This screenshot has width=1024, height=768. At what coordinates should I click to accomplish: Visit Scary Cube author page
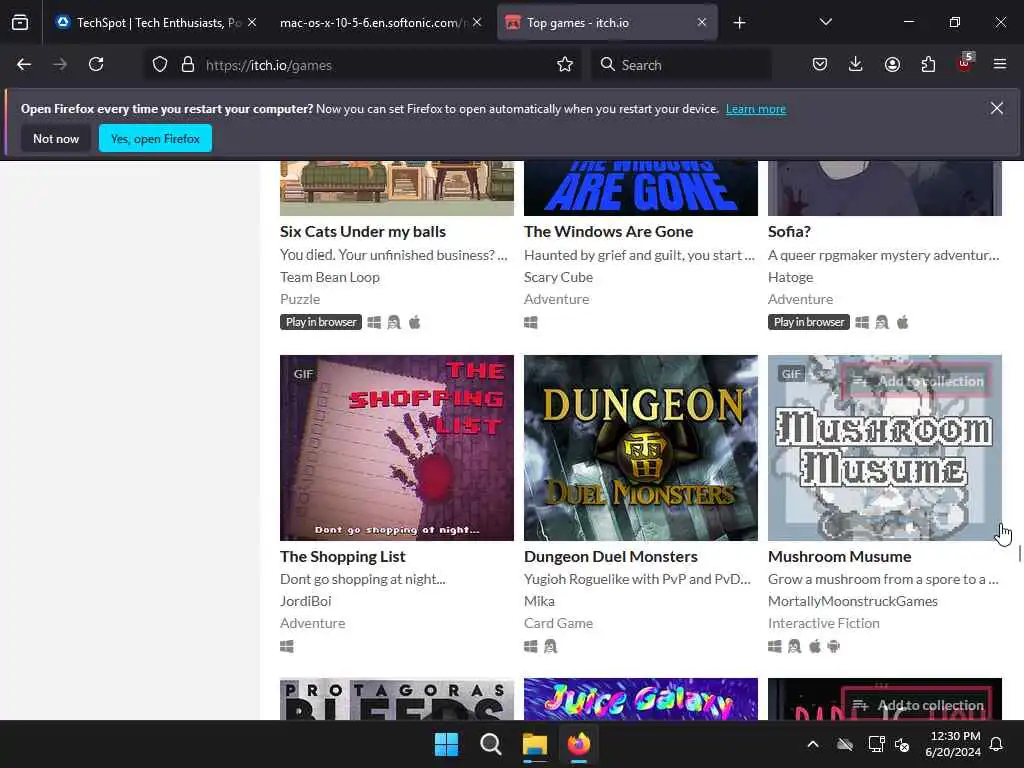click(558, 277)
